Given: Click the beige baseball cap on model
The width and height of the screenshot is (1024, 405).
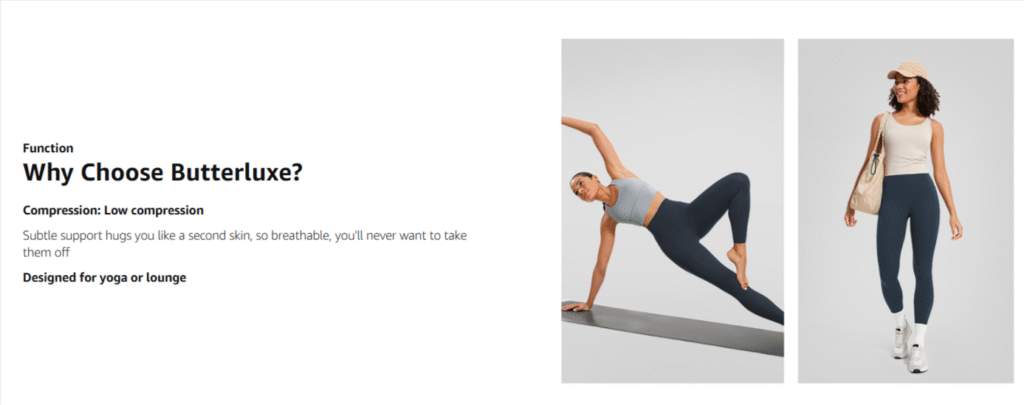Looking at the screenshot, I should click(906, 71).
